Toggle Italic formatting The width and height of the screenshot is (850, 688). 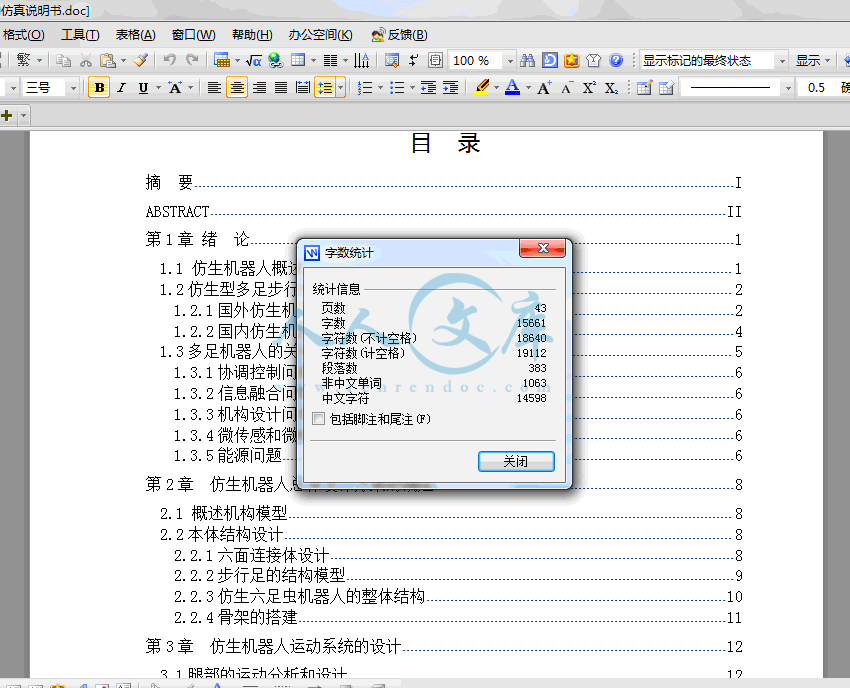121,87
